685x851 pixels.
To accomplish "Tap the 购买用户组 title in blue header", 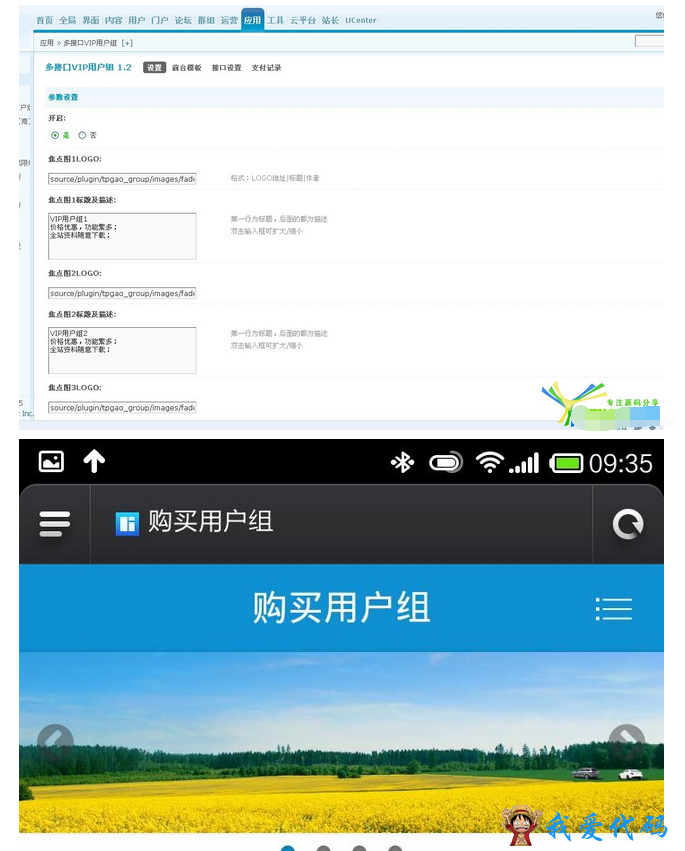I will (341, 608).
